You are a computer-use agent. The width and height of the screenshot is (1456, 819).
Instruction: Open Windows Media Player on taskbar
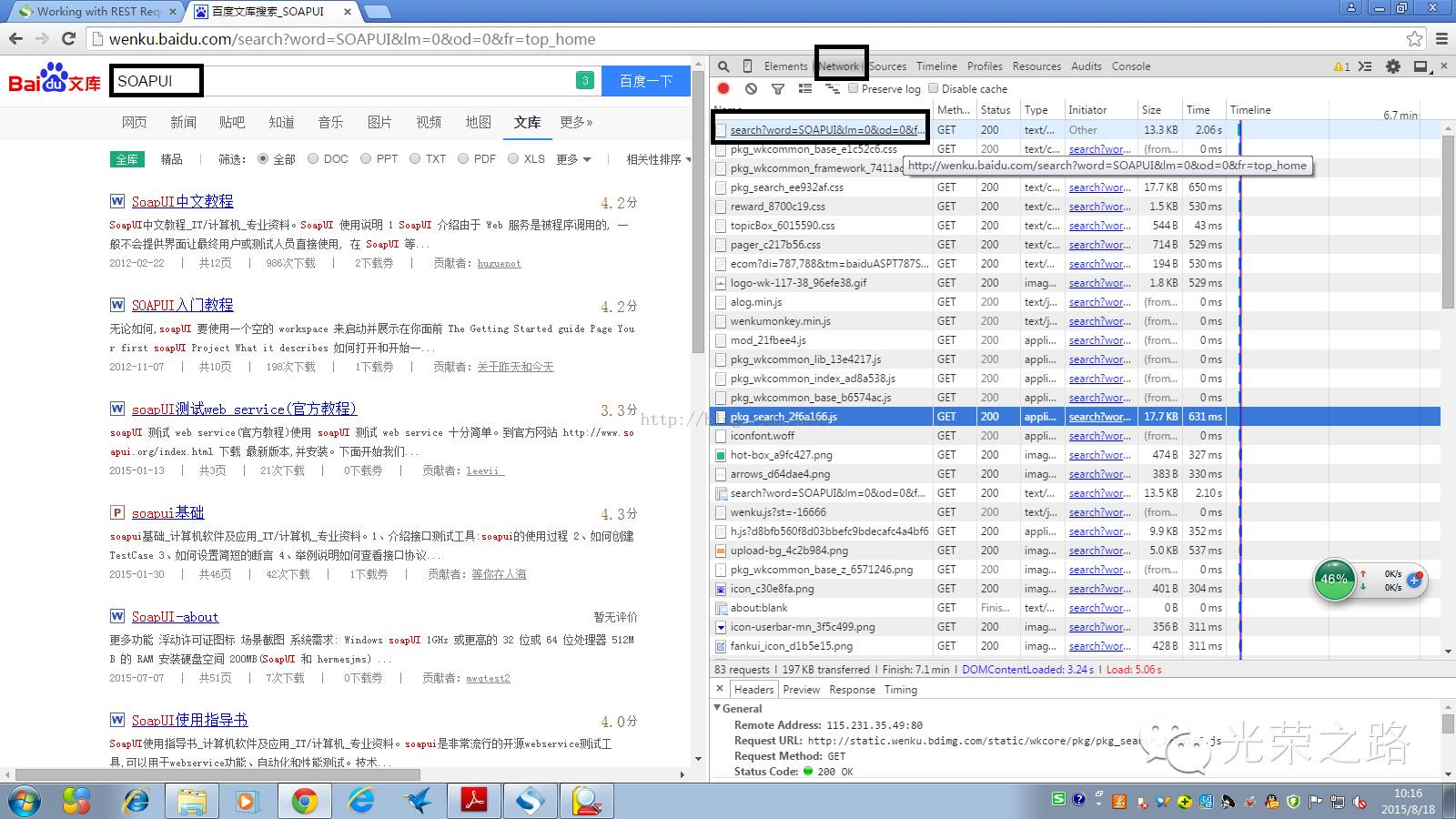point(246,801)
